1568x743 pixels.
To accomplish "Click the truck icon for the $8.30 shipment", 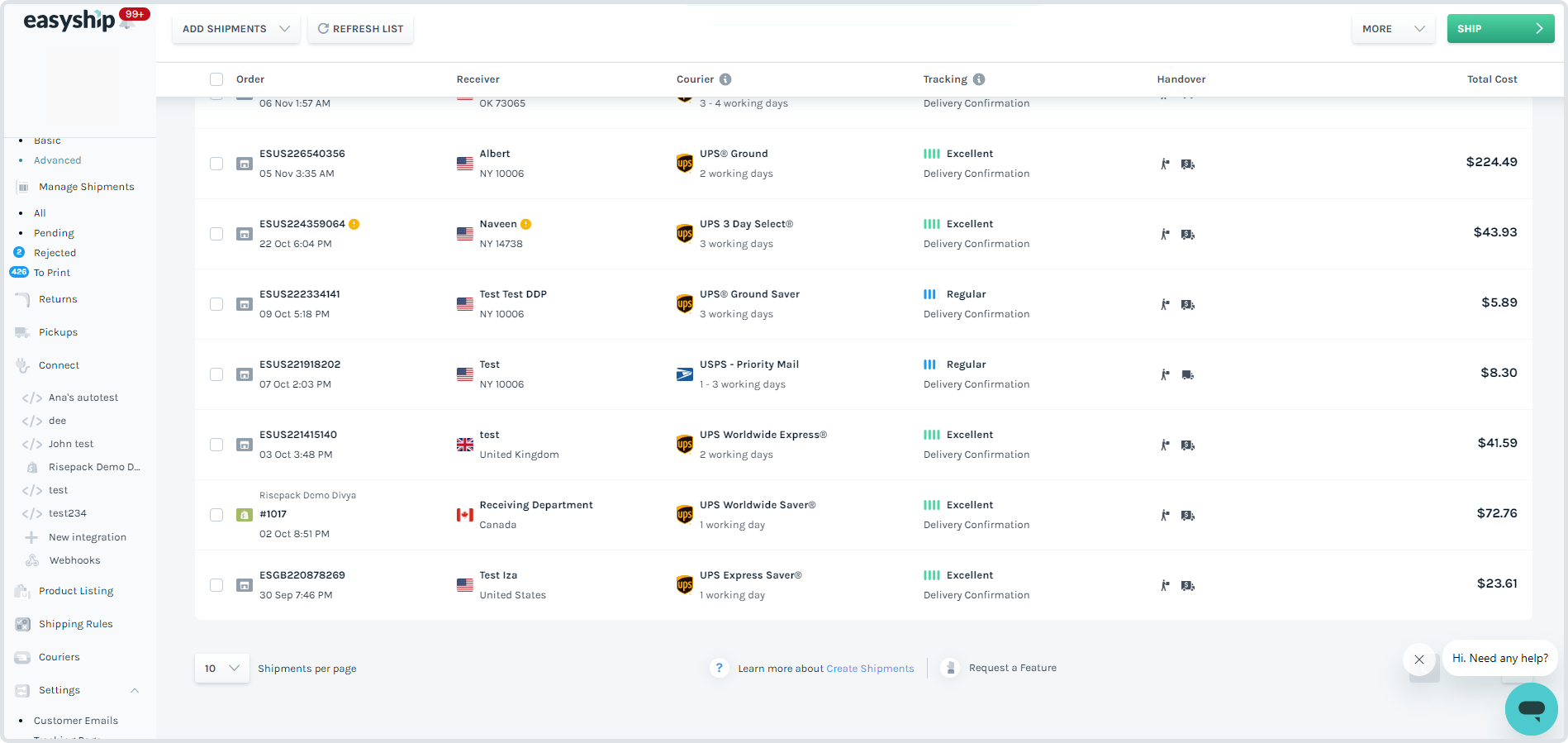I will coord(1188,374).
